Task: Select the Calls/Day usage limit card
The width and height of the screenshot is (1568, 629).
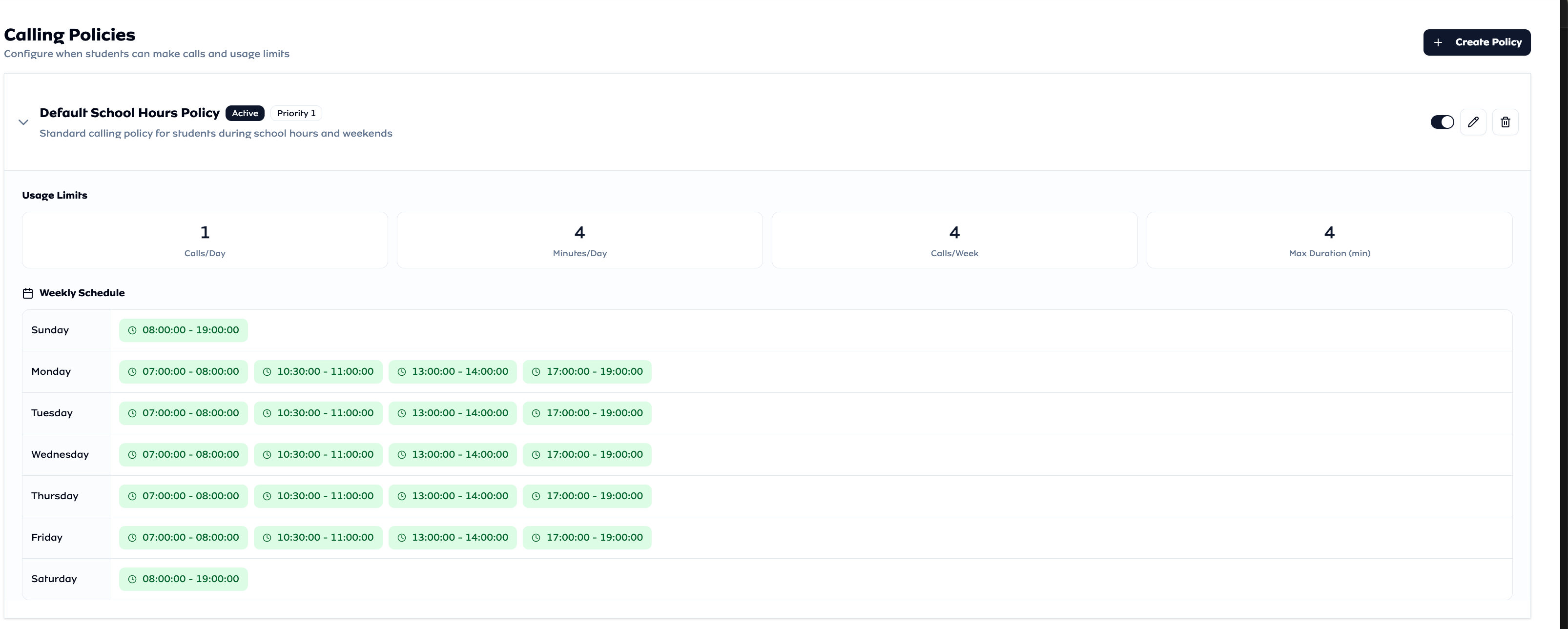Action: click(x=205, y=240)
